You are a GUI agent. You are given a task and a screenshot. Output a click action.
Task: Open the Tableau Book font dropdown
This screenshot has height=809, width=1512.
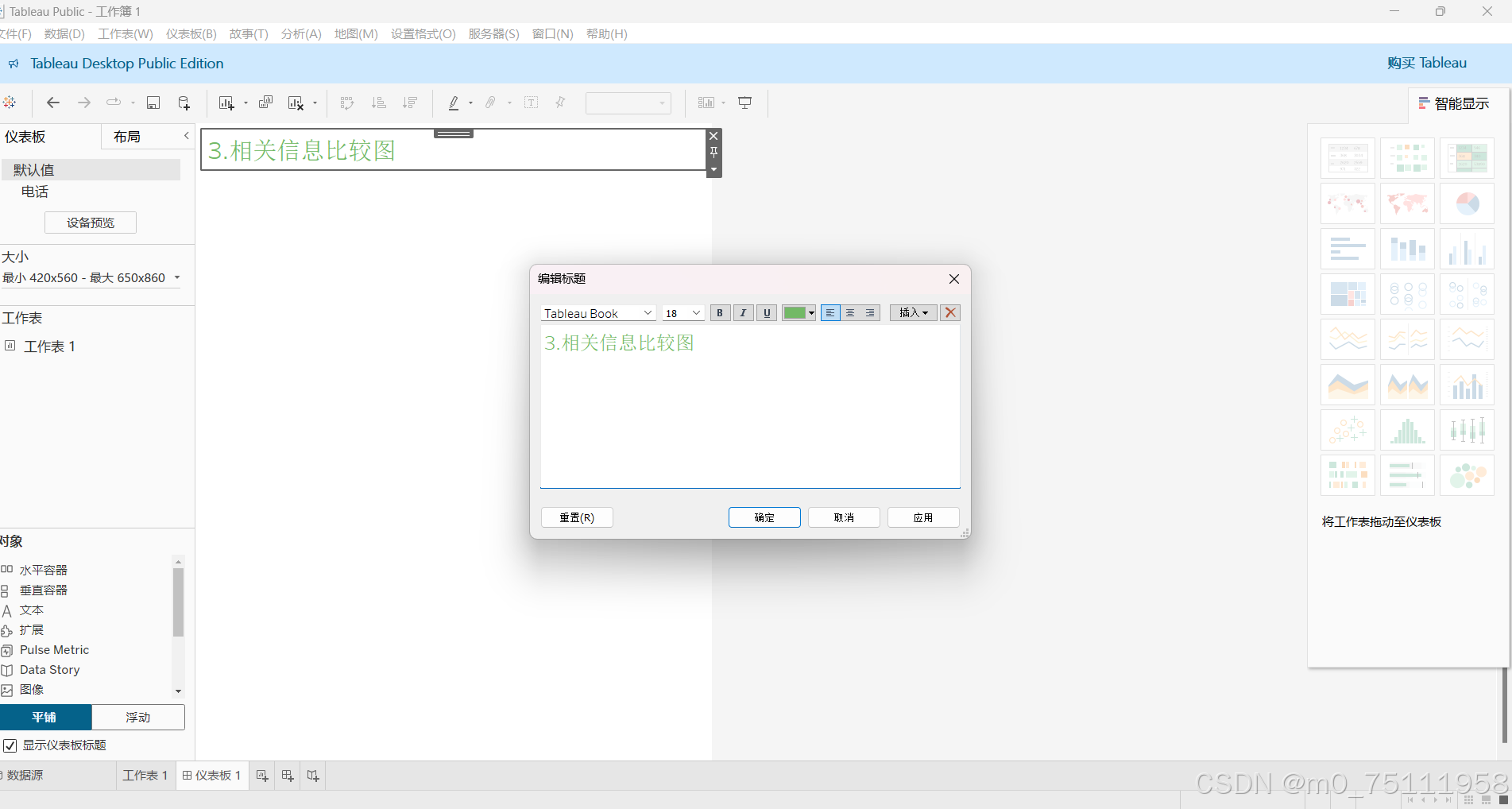(598, 313)
